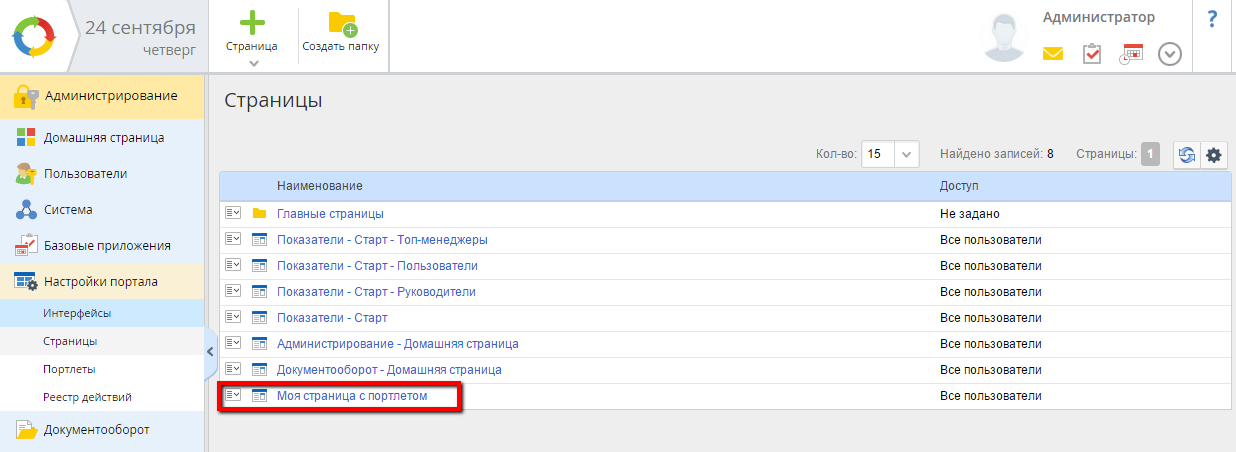Collapse the left sidebar panel

point(210,351)
